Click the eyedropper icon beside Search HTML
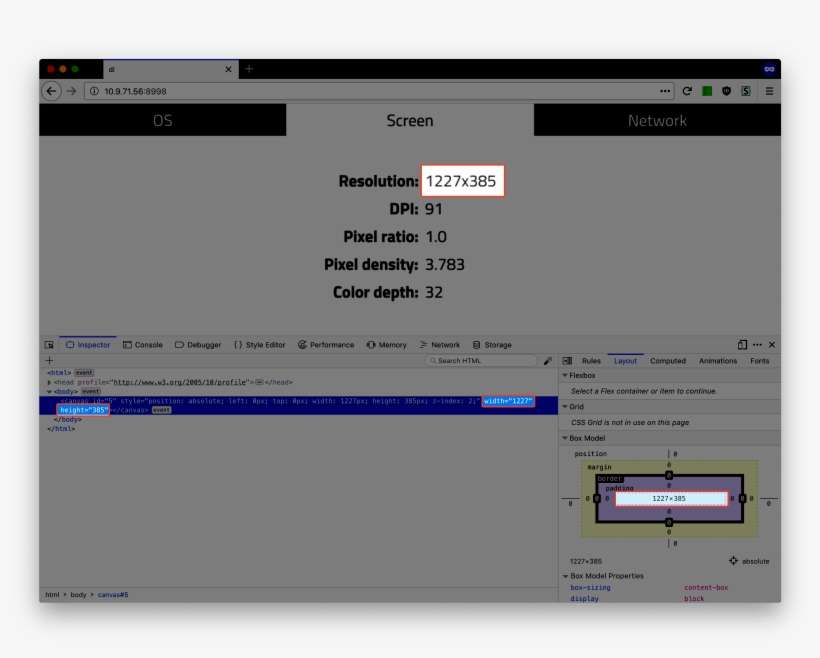This screenshot has width=820, height=658. pos(547,360)
